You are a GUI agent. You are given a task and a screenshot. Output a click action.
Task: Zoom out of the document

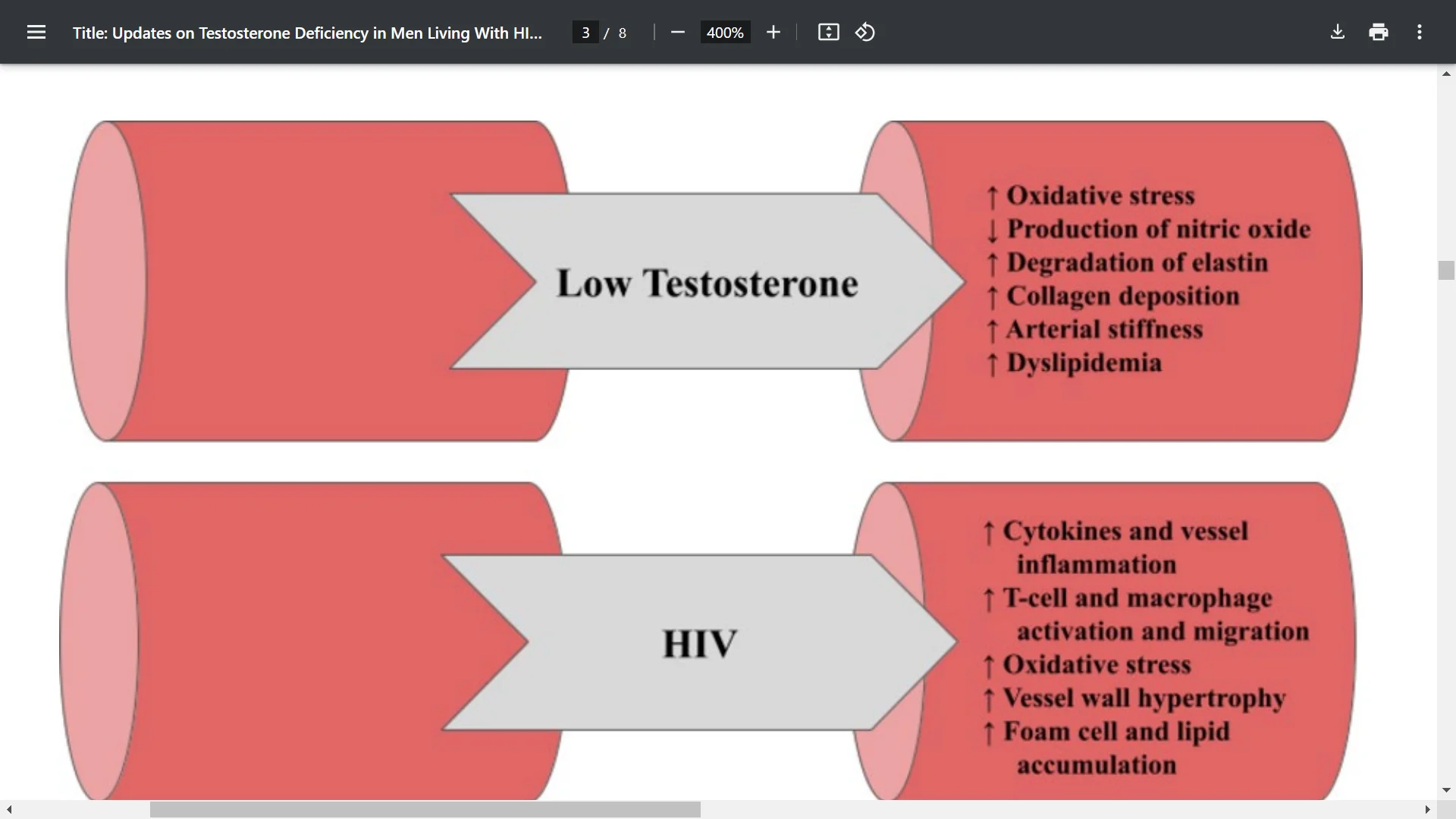(677, 32)
